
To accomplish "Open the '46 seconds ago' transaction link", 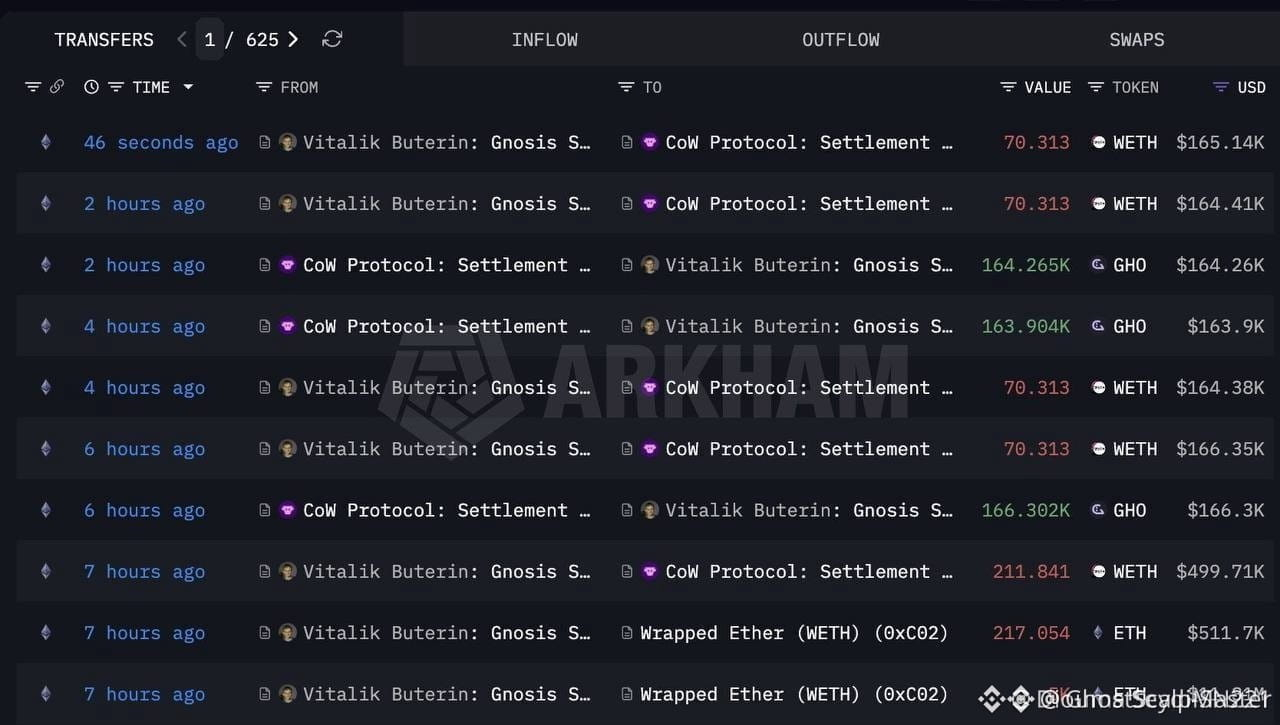I will 161,142.
